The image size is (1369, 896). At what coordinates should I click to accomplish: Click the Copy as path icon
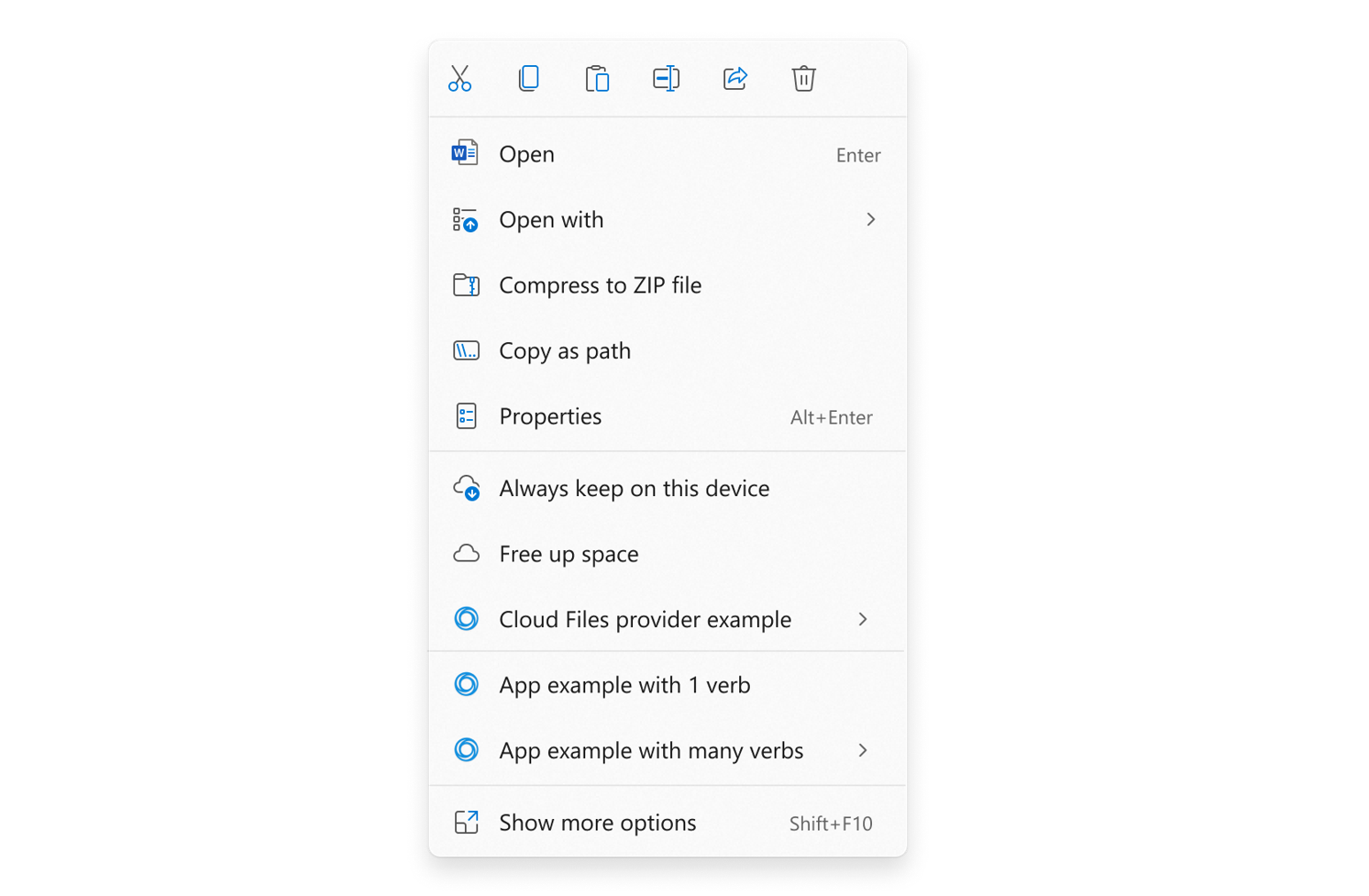click(x=466, y=350)
